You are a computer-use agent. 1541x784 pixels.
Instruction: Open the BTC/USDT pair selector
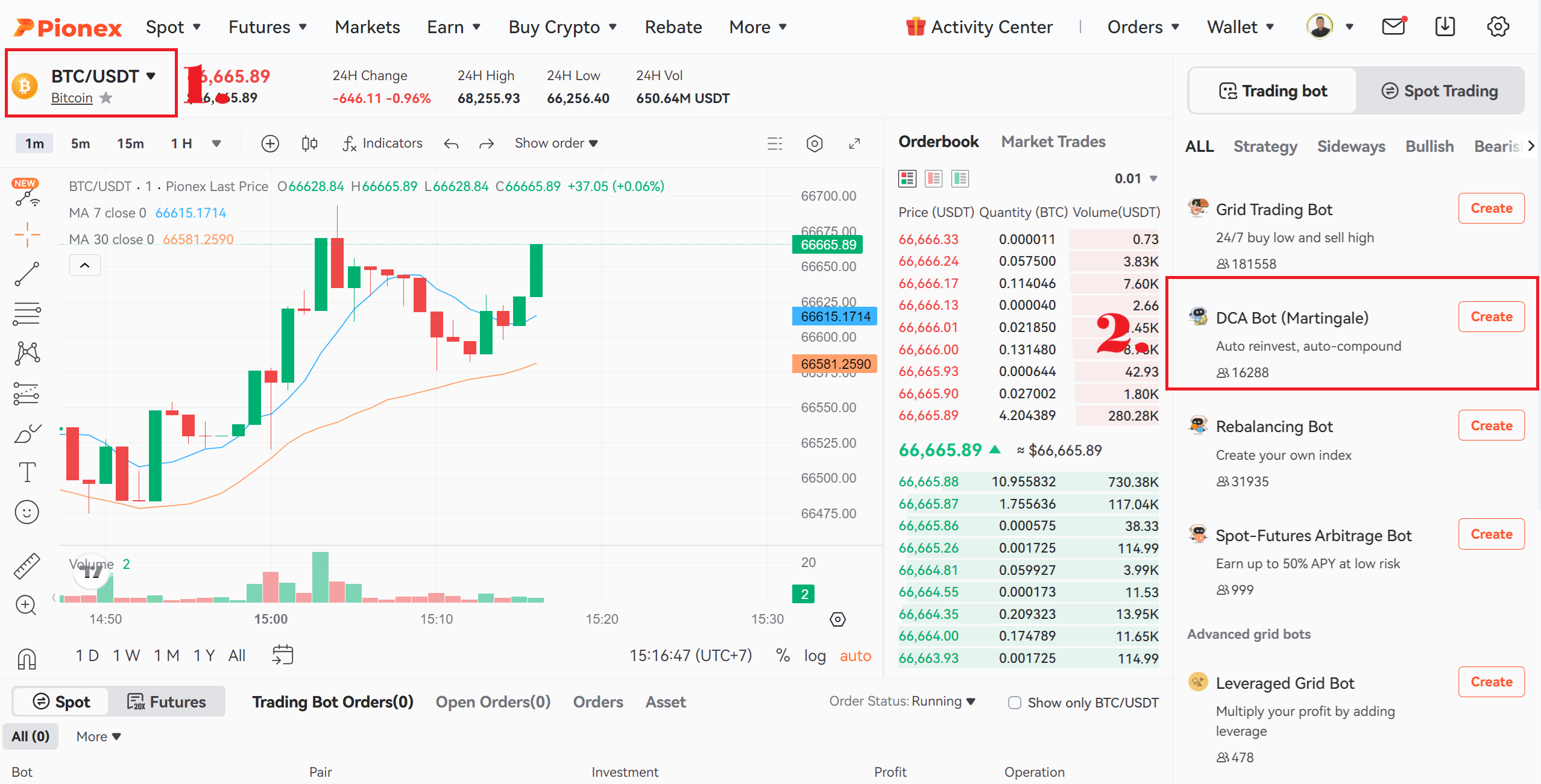click(103, 76)
